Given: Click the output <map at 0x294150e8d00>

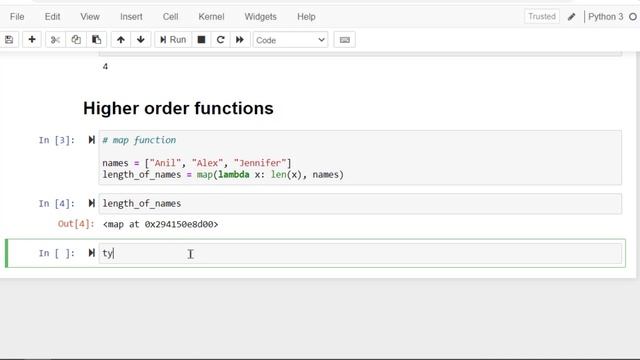Looking at the screenshot, I should pos(160,224).
